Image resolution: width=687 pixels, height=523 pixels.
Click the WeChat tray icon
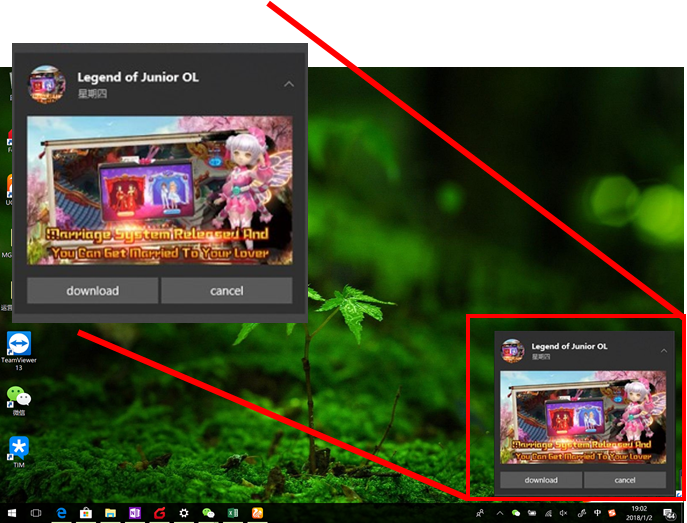point(516,513)
